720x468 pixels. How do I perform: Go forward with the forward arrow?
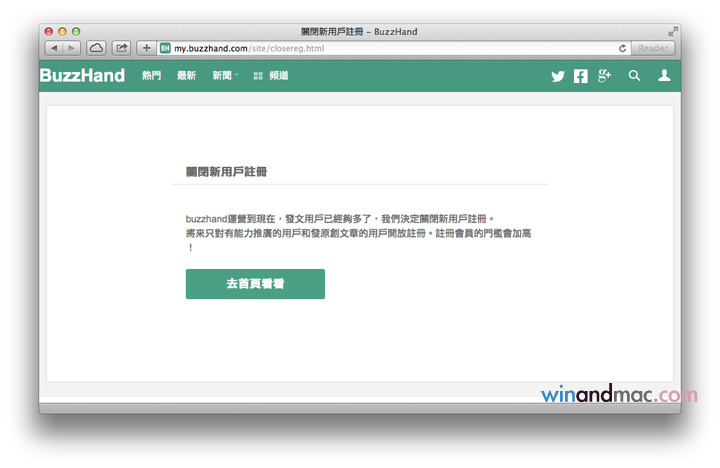[71, 48]
